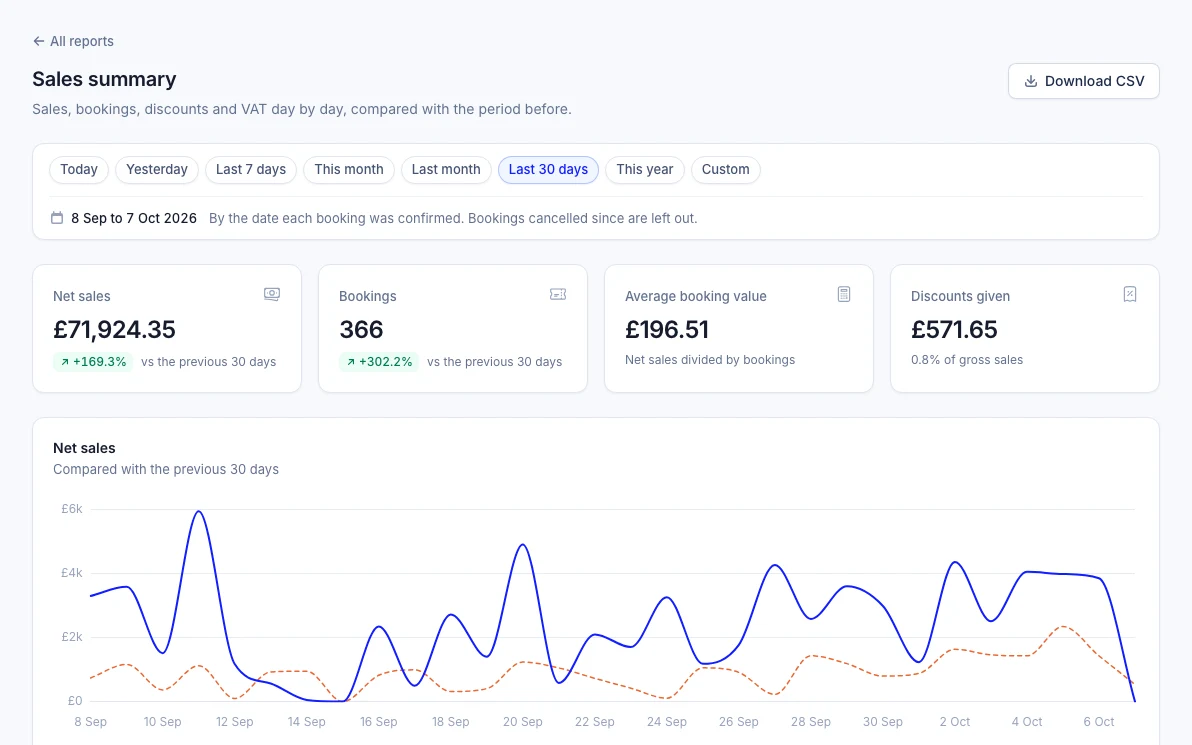Click the £571.65 discounts value
The image size is (1192, 745).
pos(954,329)
